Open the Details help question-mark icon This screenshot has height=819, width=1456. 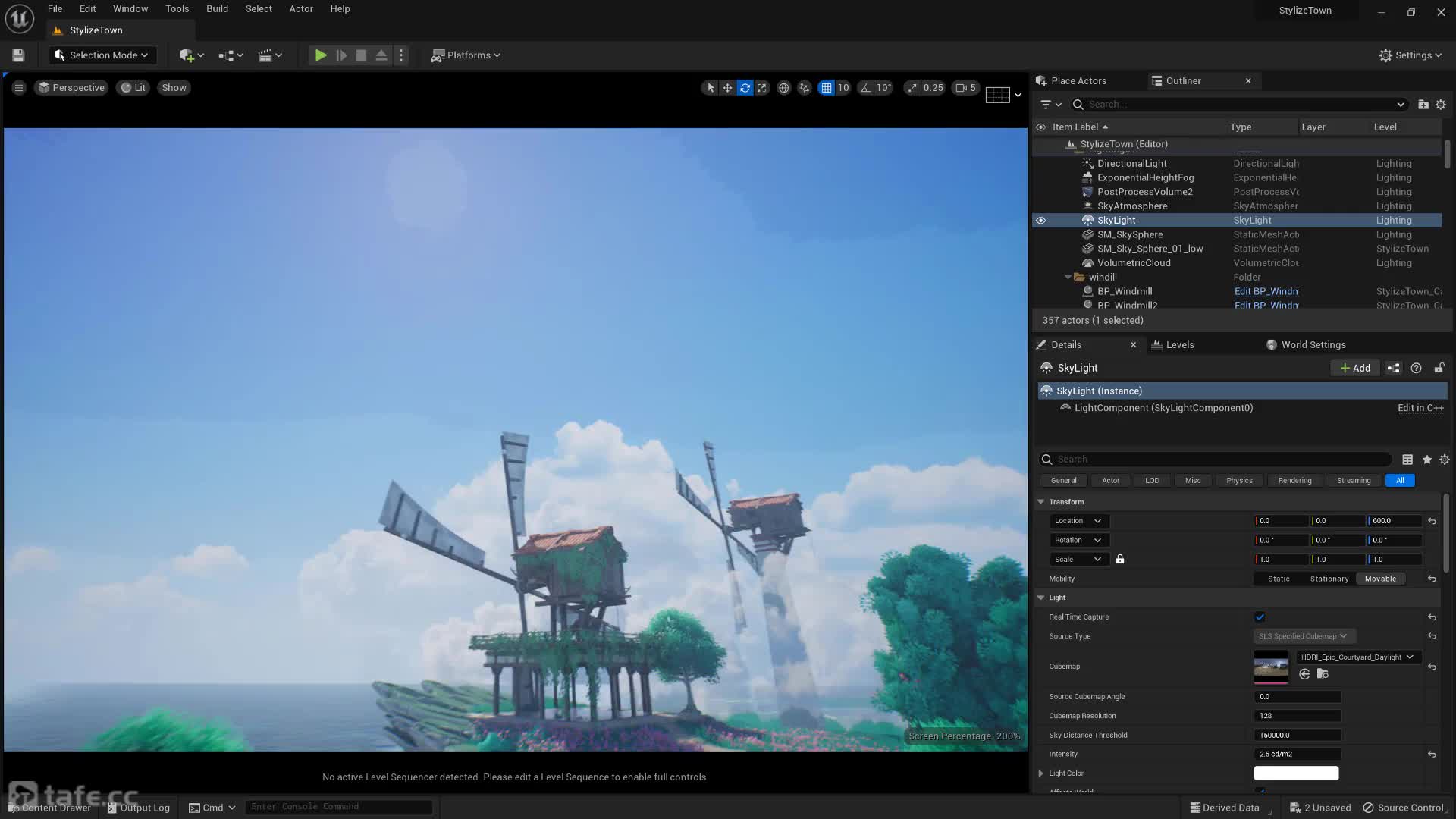[x=1416, y=368]
